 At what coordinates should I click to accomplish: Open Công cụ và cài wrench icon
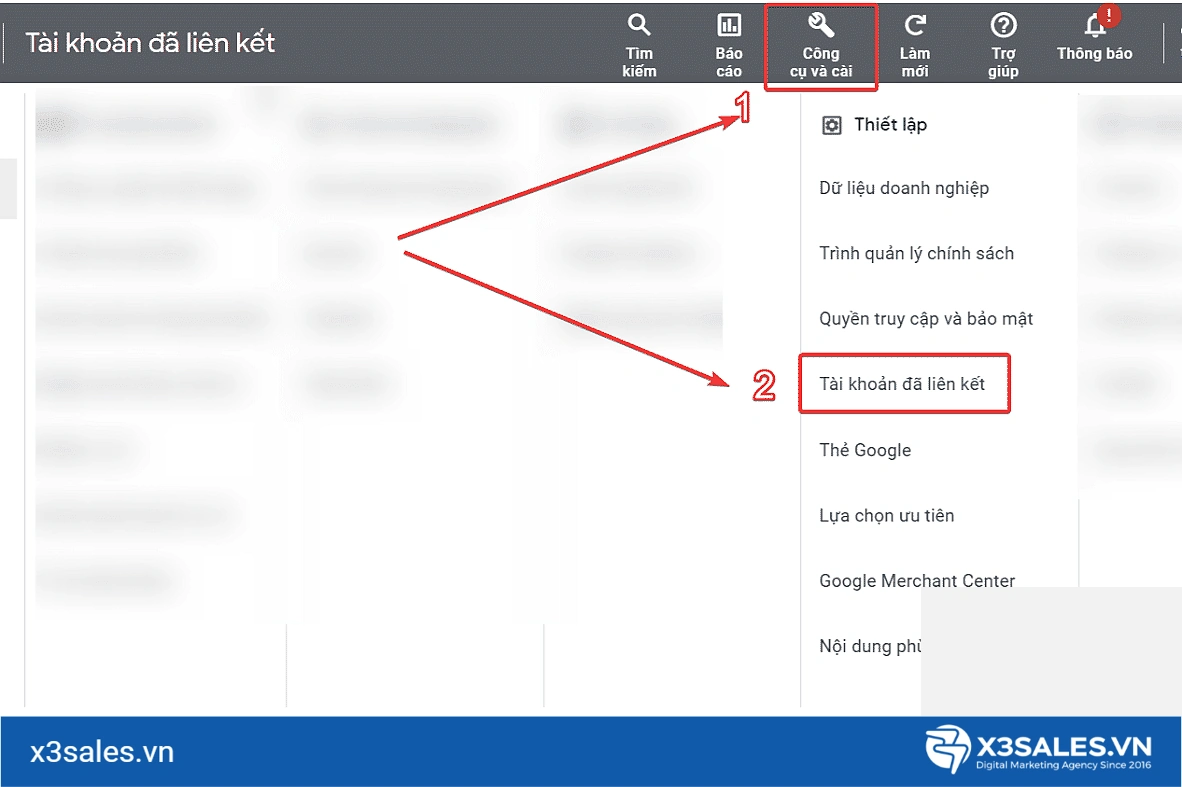pyautogui.click(x=820, y=25)
